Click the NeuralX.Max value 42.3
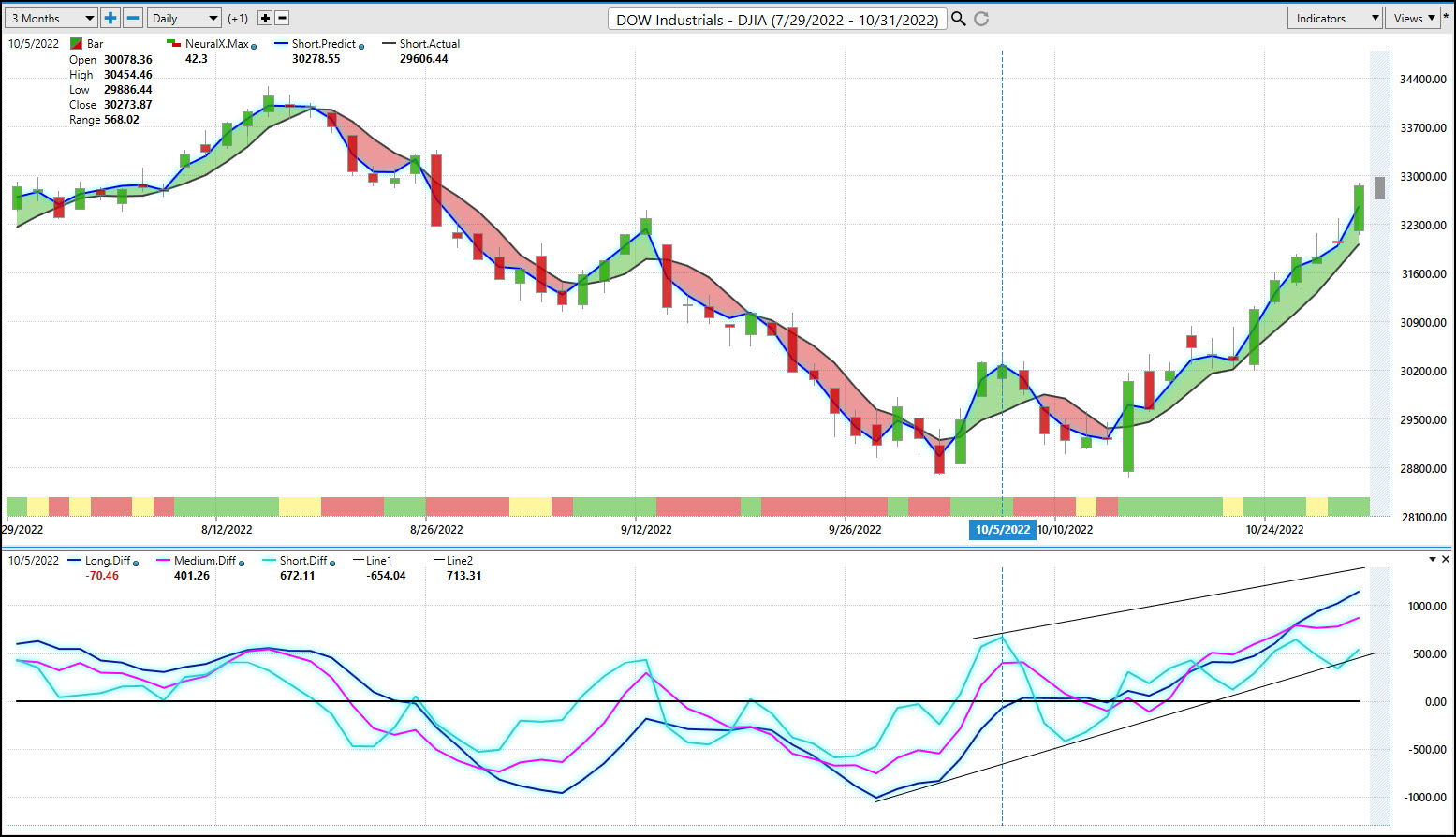The image size is (1456, 837). 197,58
